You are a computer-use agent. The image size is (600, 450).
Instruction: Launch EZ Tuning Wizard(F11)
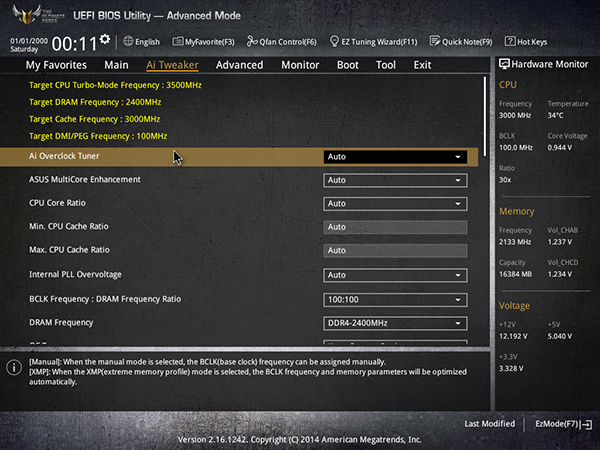pyautogui.click(x=373, y=42)
